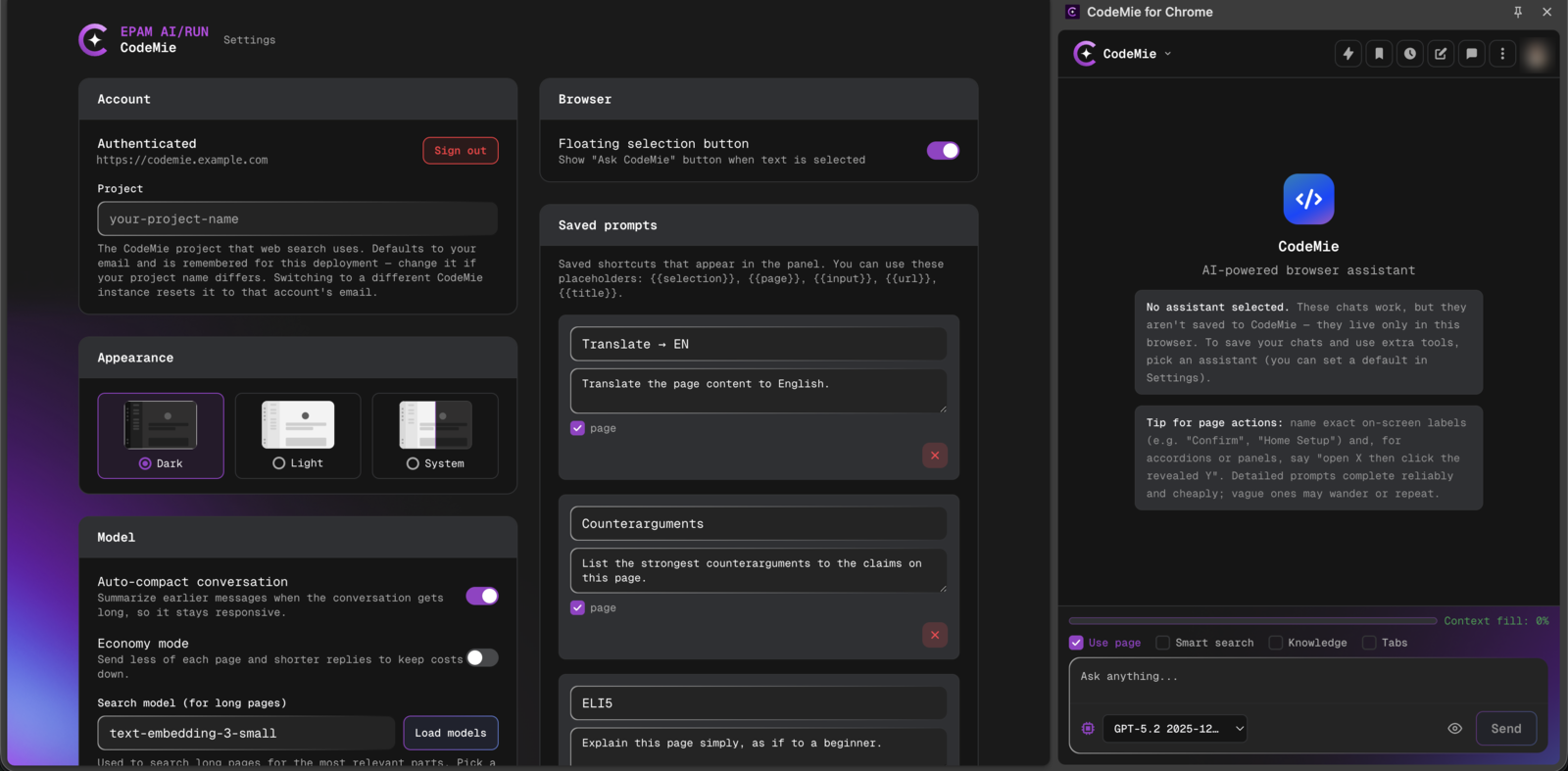This screenshot has height=771, width=1568.
Task: Choose the Dark radio button
Action: (145, 463)
